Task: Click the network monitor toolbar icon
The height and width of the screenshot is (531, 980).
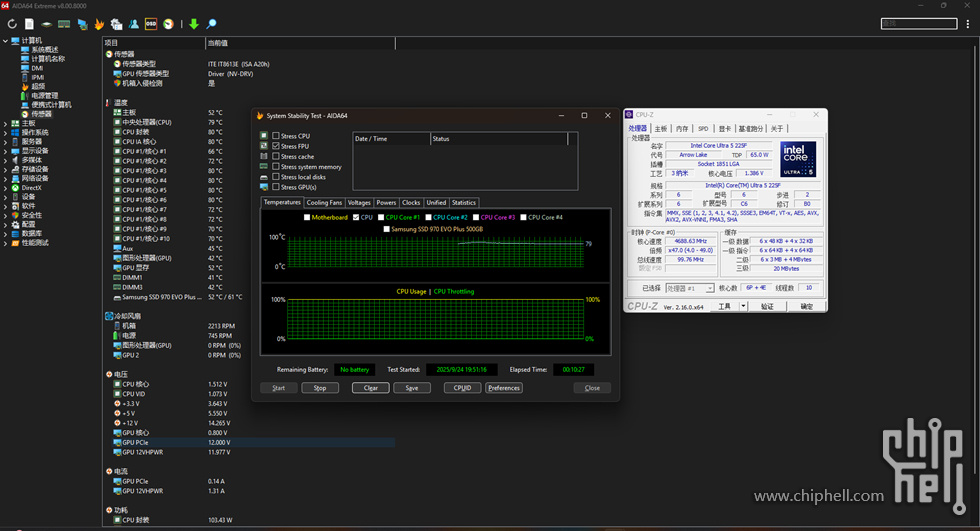Action: pos(82,24)
